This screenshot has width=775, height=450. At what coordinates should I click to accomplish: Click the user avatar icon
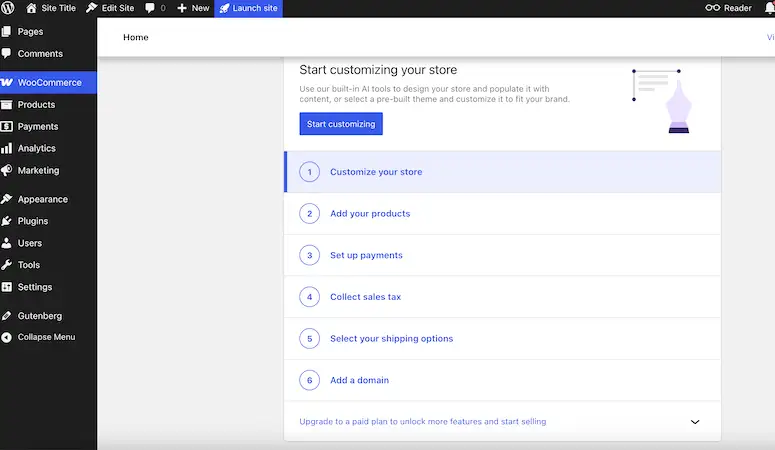(x=768, y=8)
